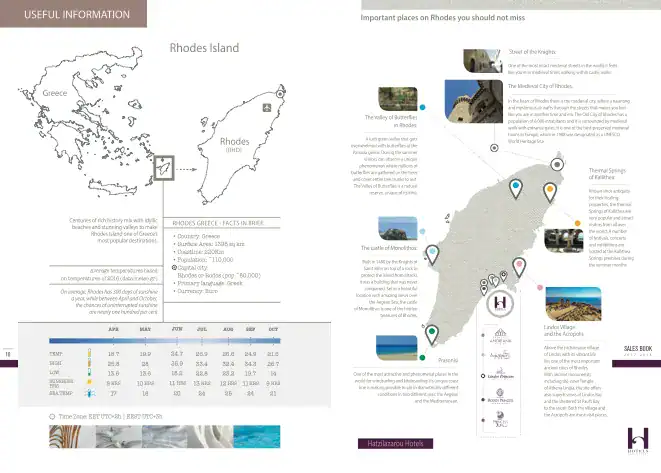Click the blue temperature gradient bar
Image resolution: width=661 pixels, height=473 pixels.
tap(164, 341)
